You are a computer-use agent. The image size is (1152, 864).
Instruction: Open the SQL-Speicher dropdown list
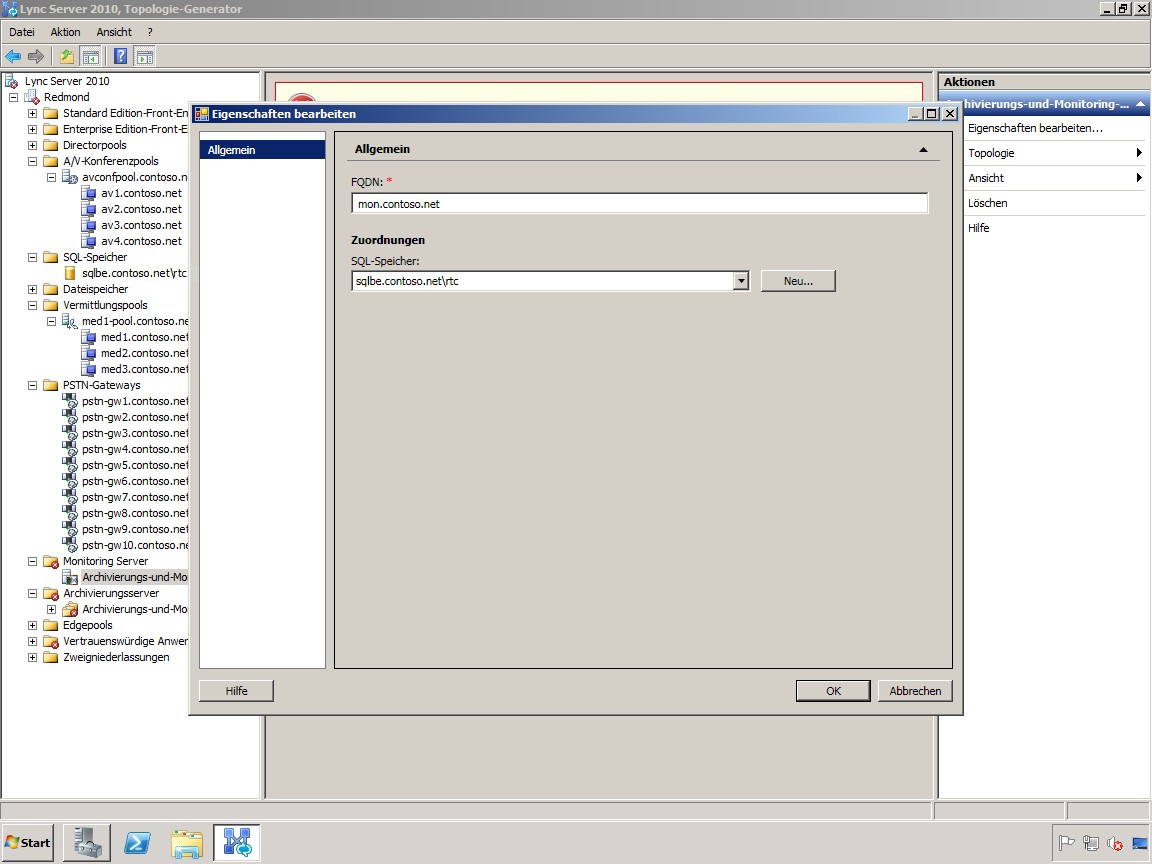[x=741, y=281]
